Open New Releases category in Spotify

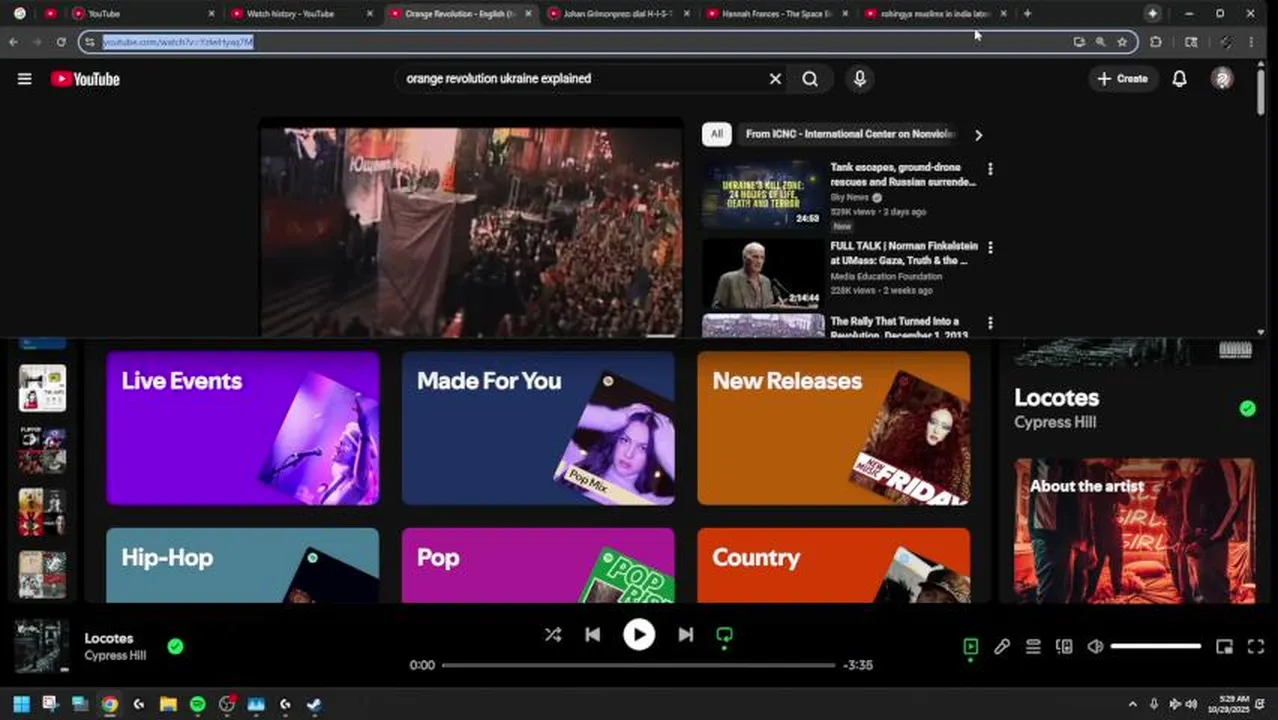833,428
